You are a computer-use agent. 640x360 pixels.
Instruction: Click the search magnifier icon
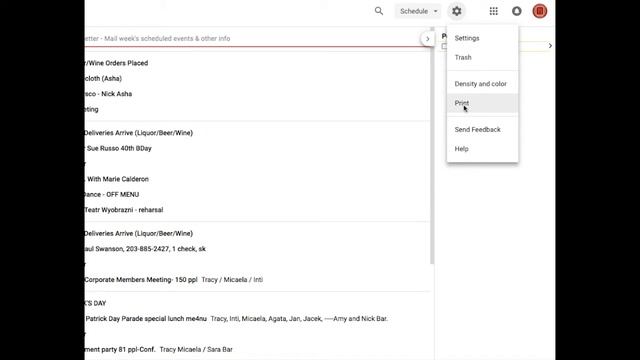[379, 11]
